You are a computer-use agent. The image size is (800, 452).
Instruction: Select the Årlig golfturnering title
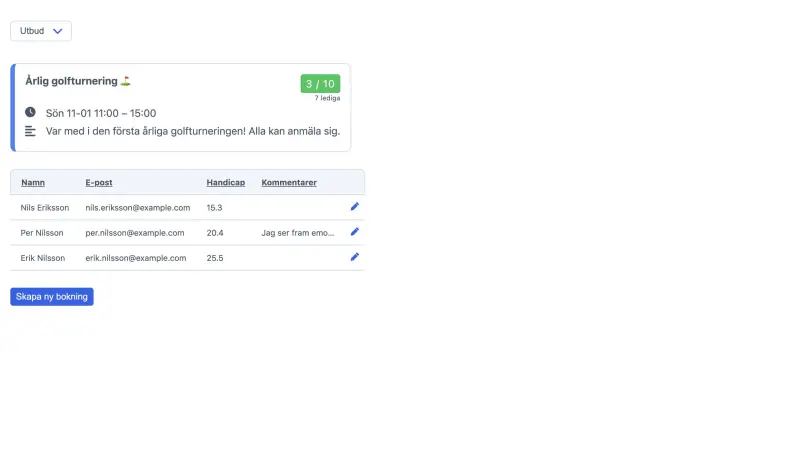71,81
